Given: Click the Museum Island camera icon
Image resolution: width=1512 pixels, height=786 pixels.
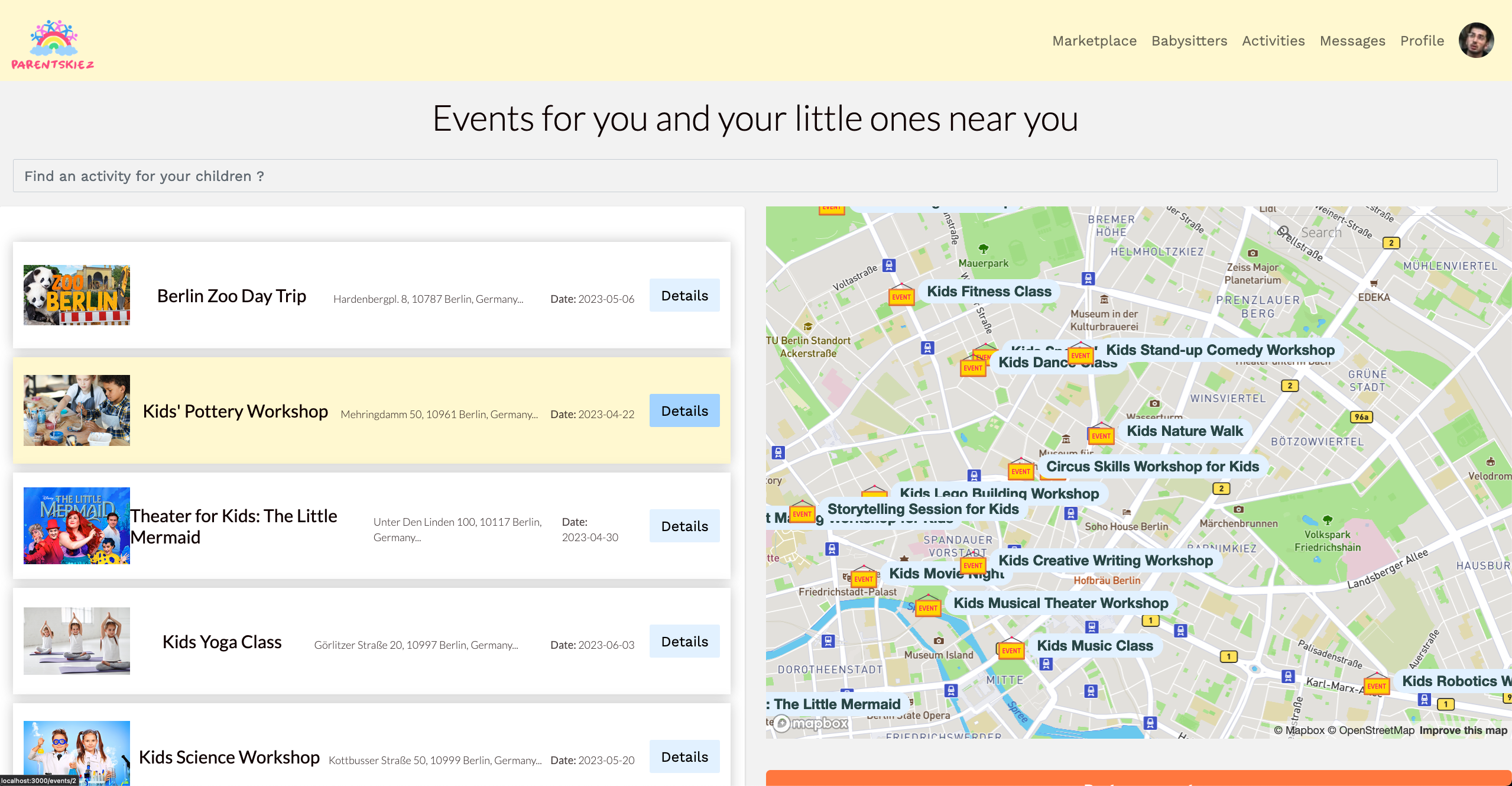Looking at the screenshot, I should click(x=938, y=641).
